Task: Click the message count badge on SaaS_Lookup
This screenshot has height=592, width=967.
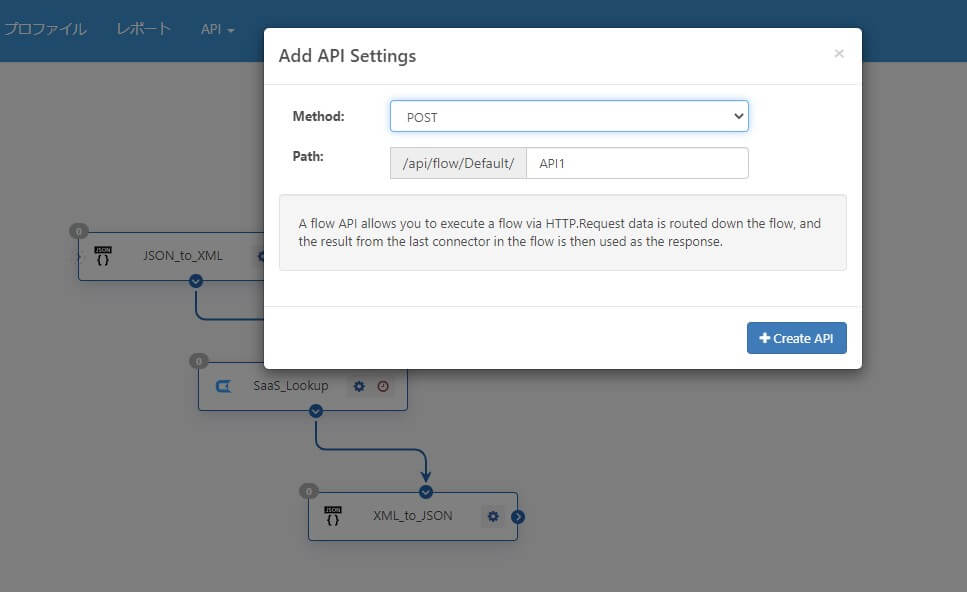Action: pyautogui.click(x=199, y=361)
